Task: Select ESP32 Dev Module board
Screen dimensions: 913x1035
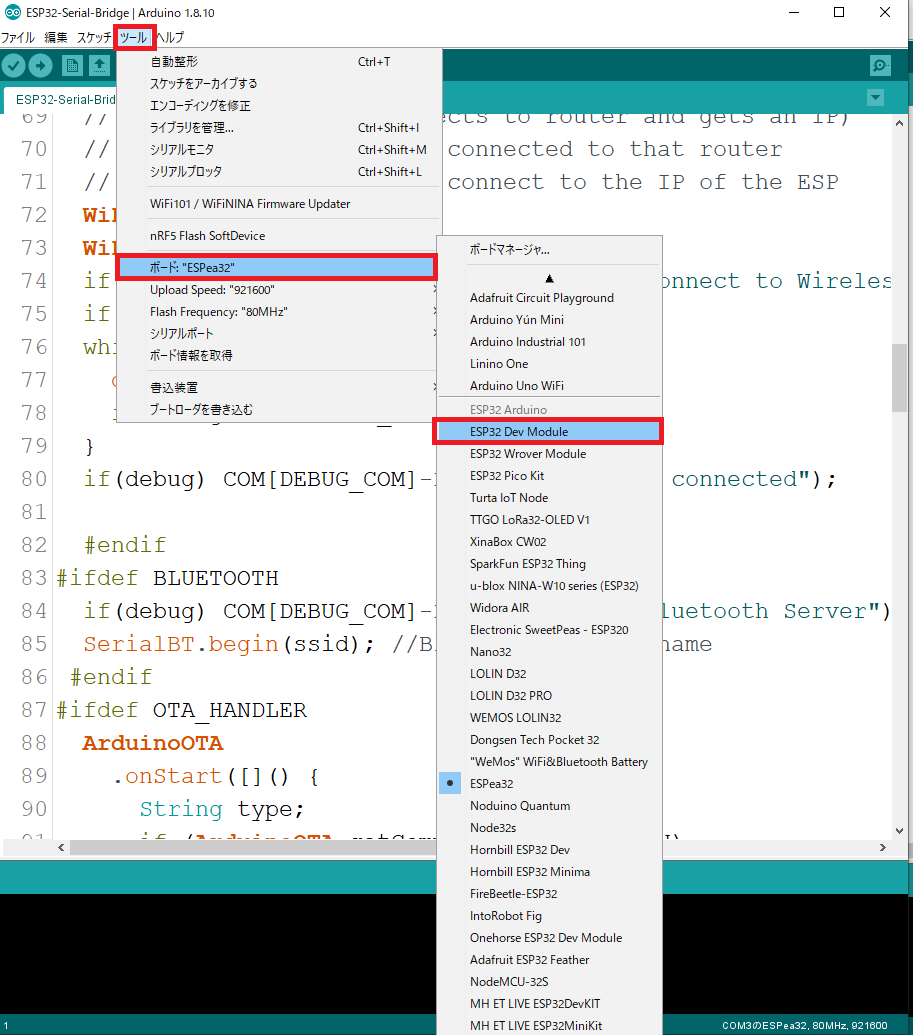Action: coord(549,432)
